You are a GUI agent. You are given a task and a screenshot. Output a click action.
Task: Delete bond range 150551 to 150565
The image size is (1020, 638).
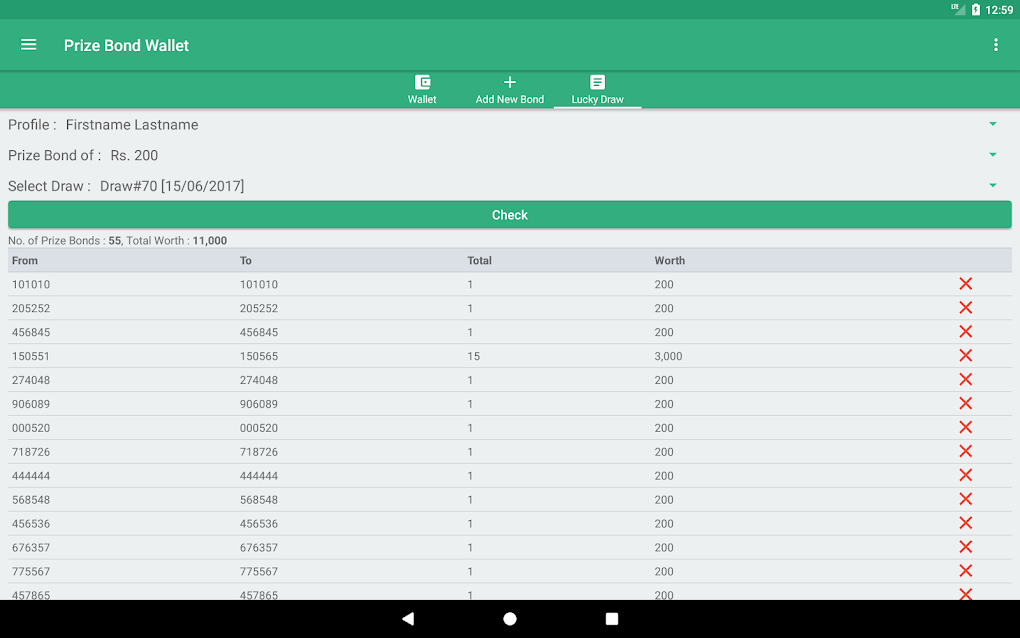965,356
